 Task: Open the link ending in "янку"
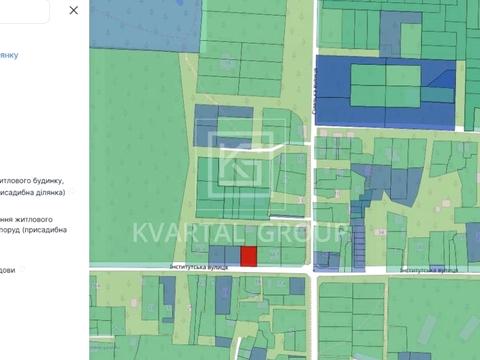point(9,55)
